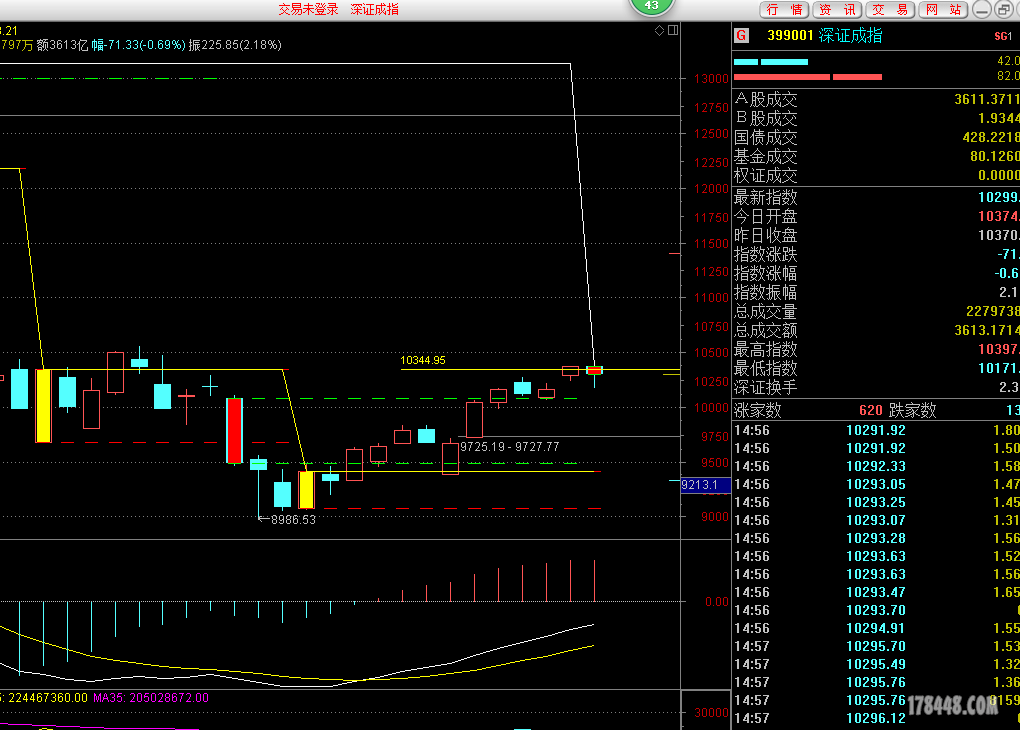Image resolution: width=1020 pixels, height=730 pixels.
Task: Select the 最新指数 row
Action: pyautogui.click(x=876, y=197)
